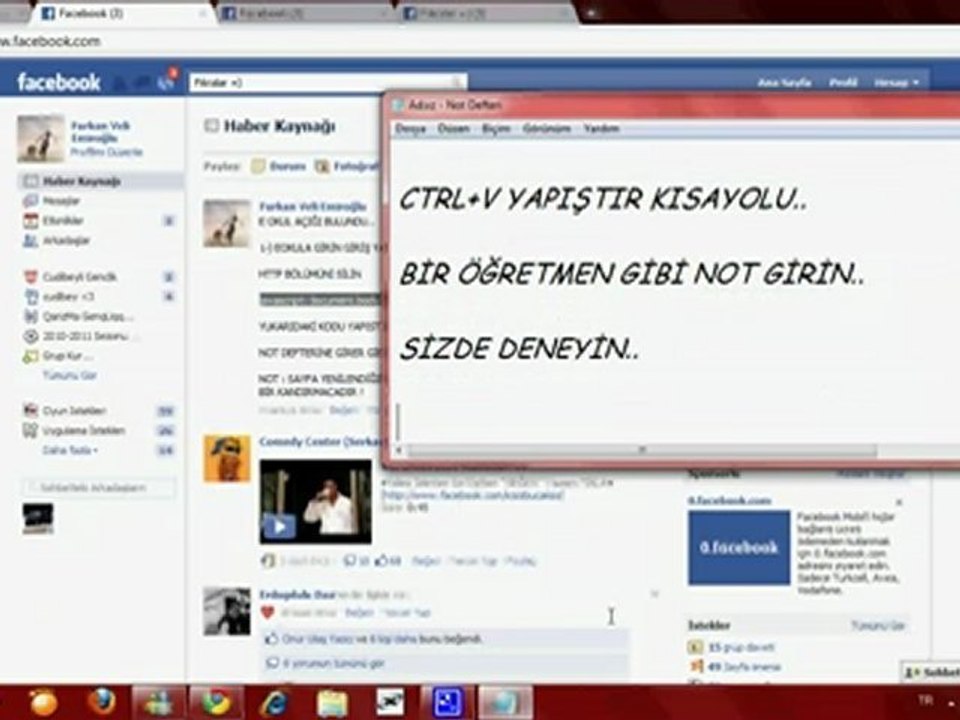Click the profile photo at sidebar top

40,138
